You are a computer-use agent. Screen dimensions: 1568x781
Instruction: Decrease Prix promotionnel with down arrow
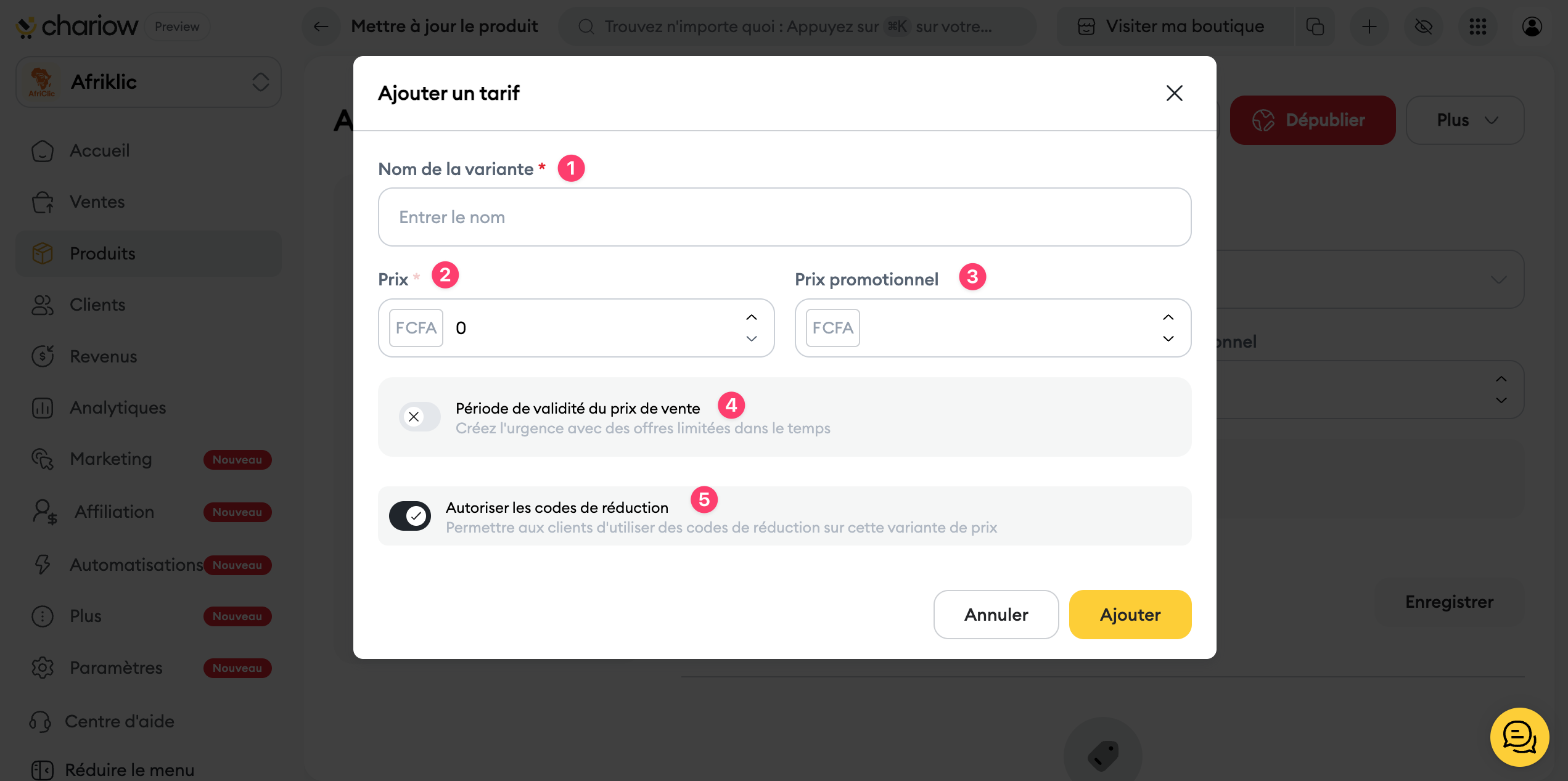(1168, 338)
